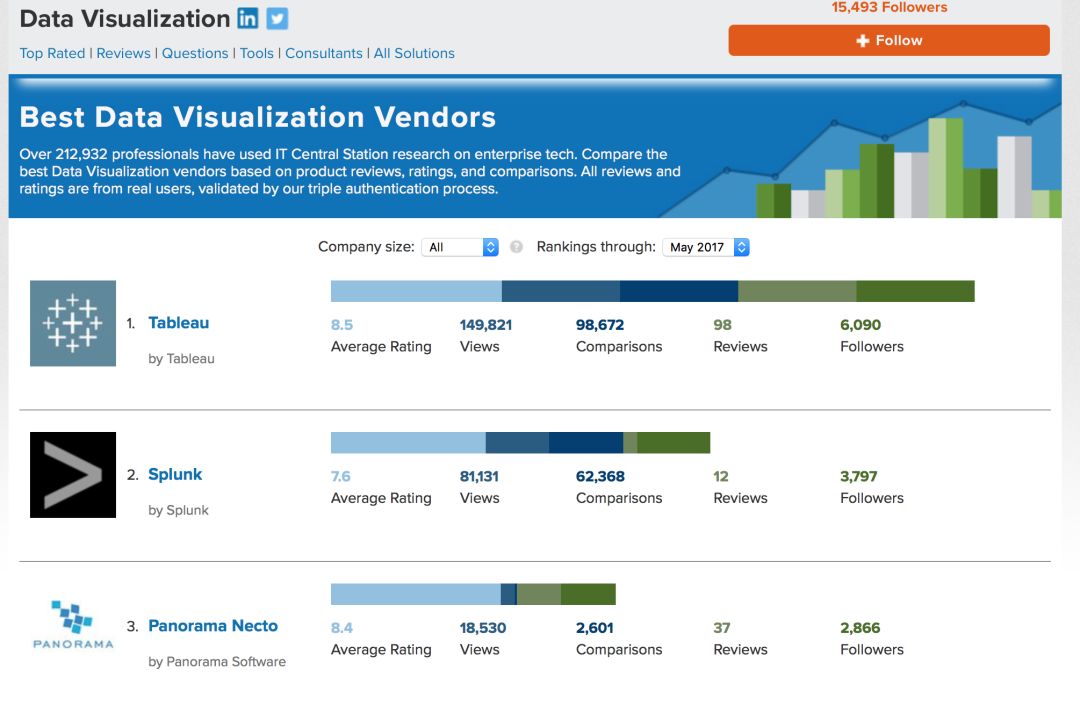
Task: Open the Panorama Necto vendor link
Action: pos(213,626)
